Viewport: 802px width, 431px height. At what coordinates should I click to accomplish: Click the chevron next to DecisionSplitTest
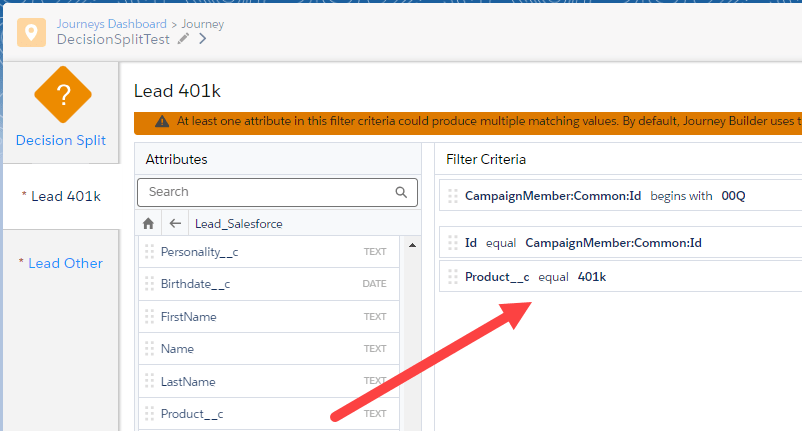click(x=203, y=40)
